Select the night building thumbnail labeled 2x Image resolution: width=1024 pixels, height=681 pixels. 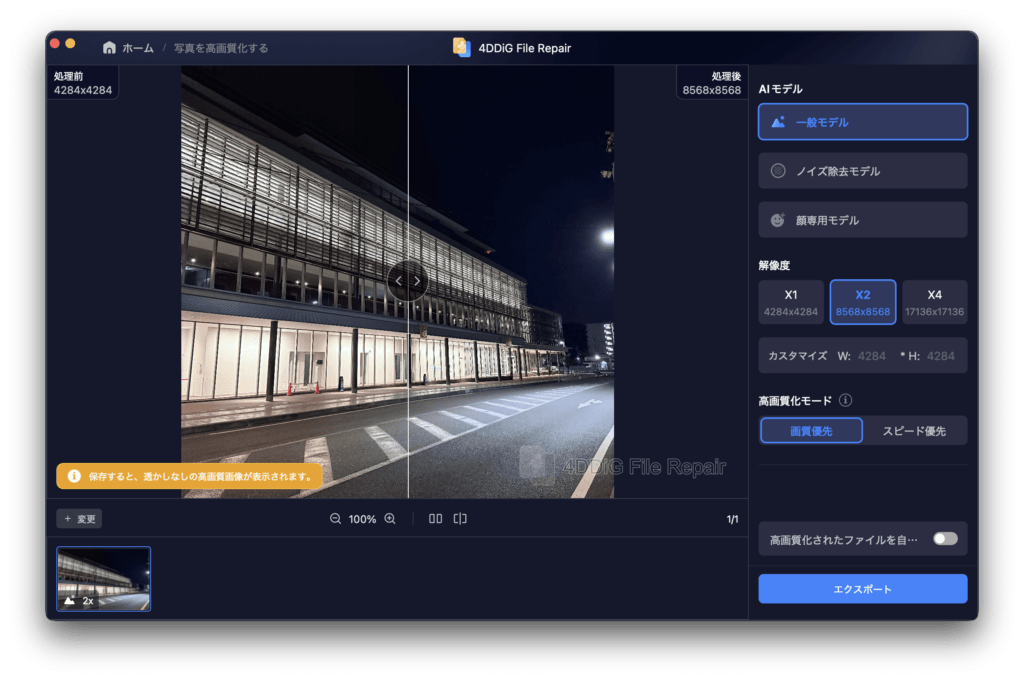point(104,579)
